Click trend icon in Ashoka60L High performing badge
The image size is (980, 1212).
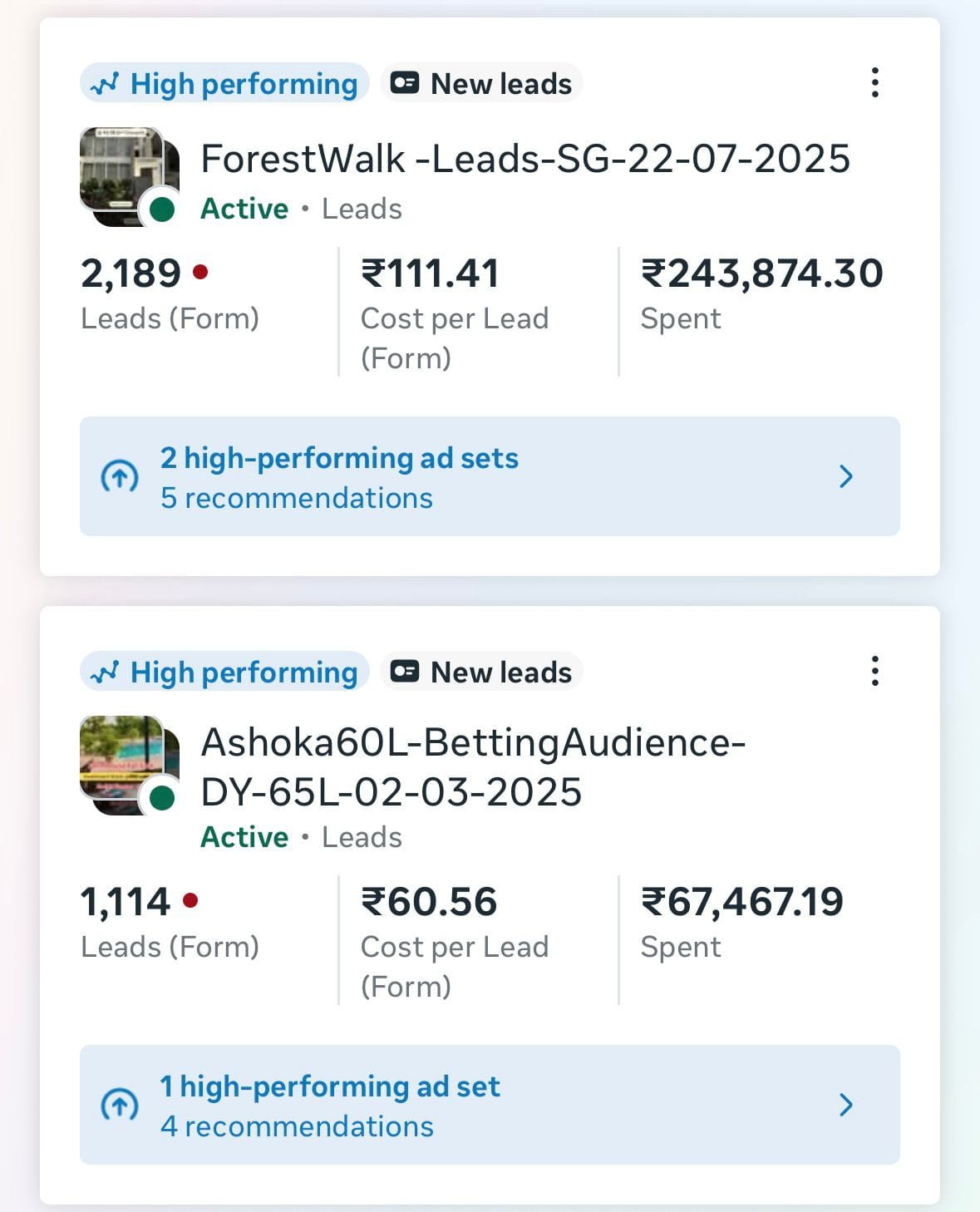point(105,672)
